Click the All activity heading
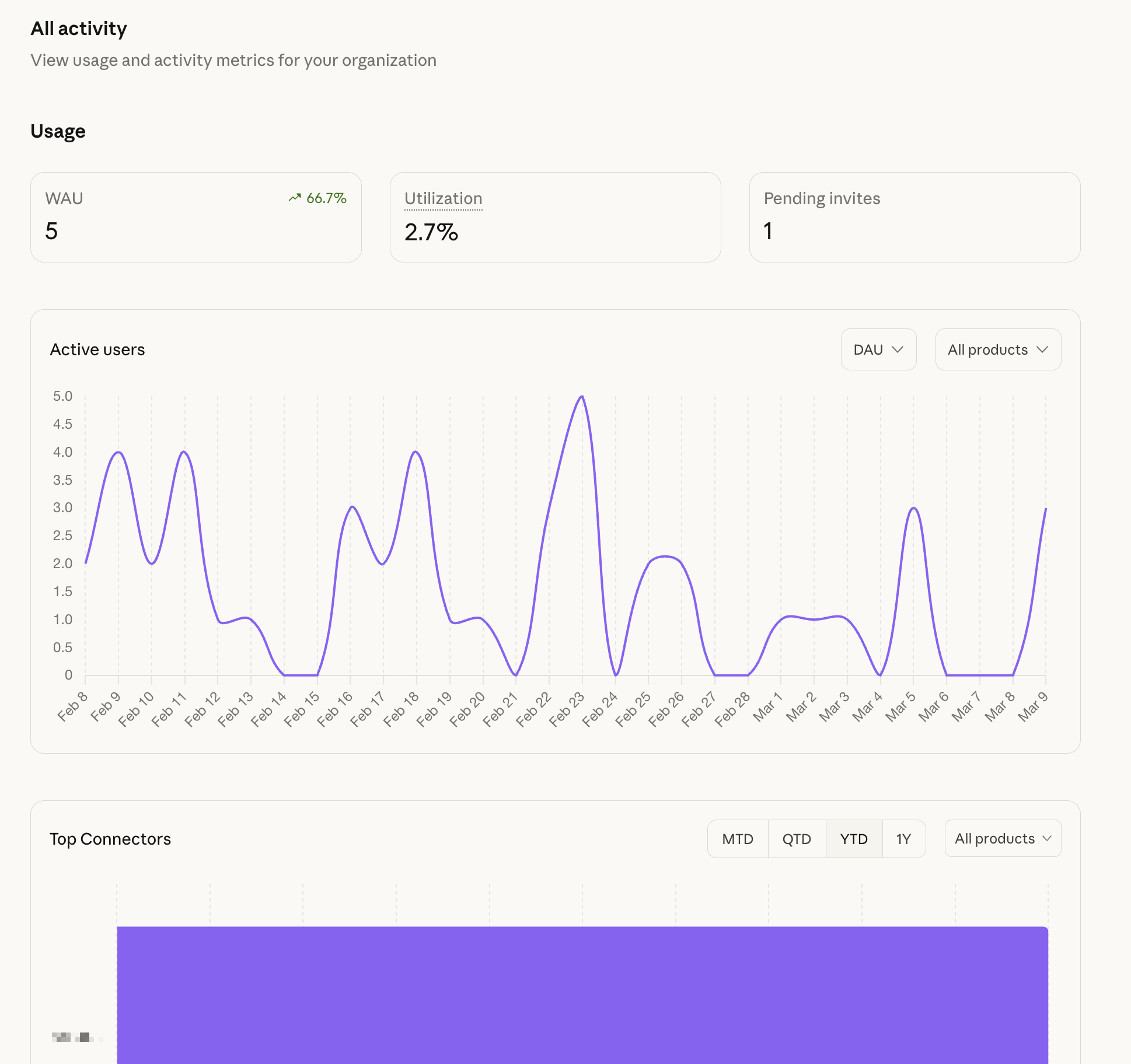 (79, 28)
